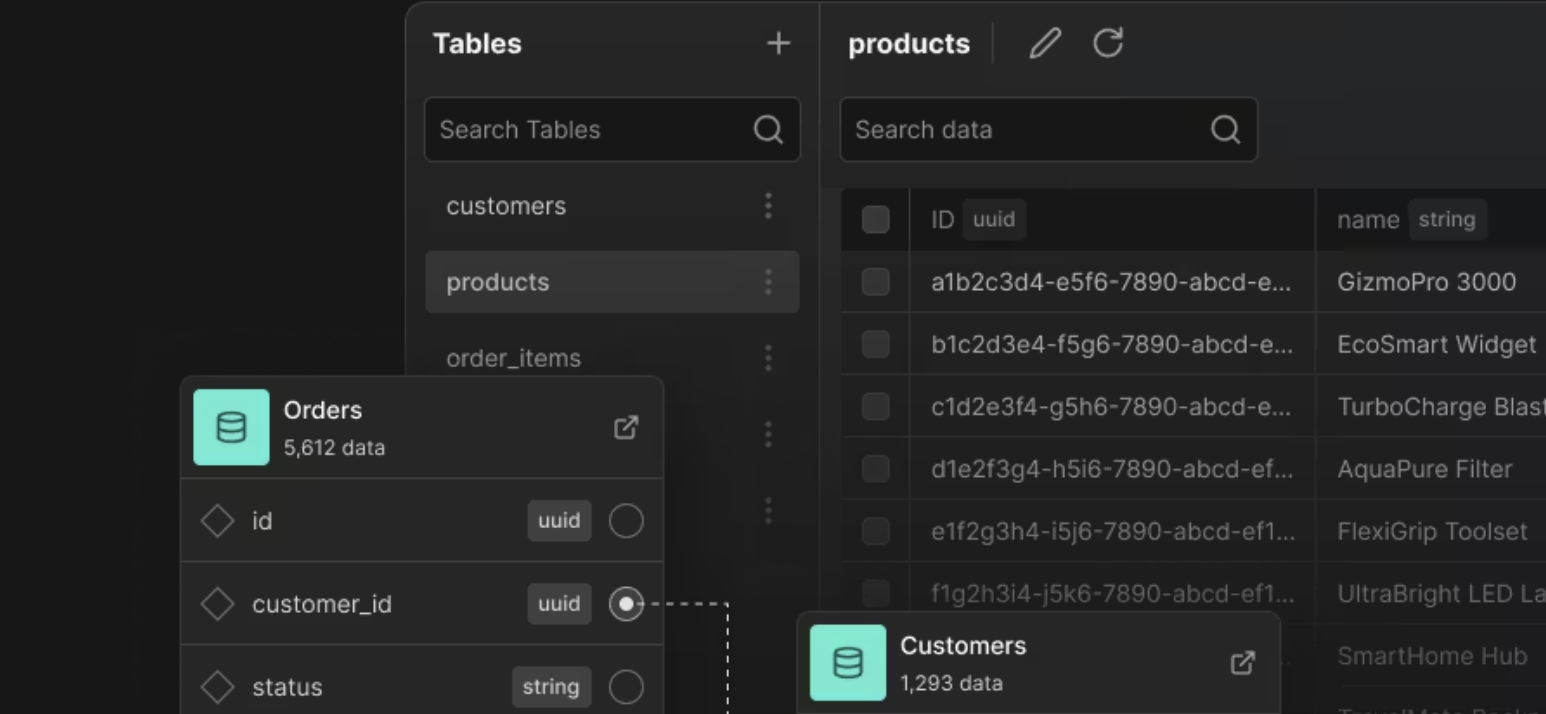The image size is (1546, 714).
Task: Open Customers card external link icon
Action: pos(1242,663)
